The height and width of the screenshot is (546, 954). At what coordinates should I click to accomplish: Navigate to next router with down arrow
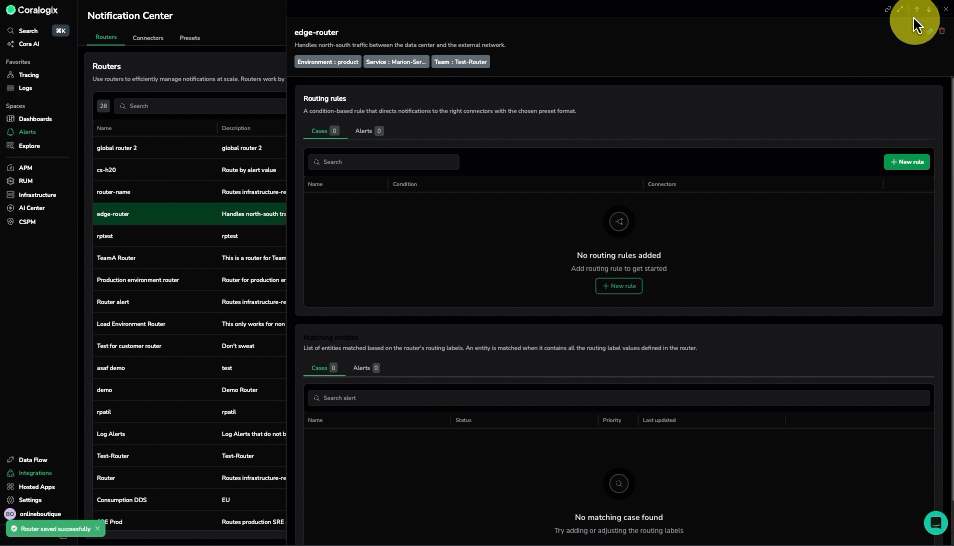click(x=929, y=9)
